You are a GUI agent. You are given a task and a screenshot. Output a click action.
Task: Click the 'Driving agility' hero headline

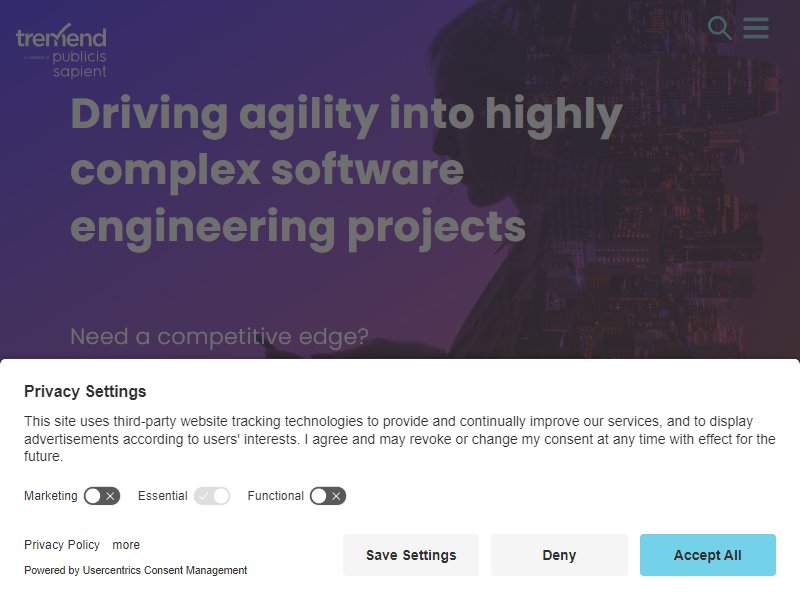pos(346,171)
